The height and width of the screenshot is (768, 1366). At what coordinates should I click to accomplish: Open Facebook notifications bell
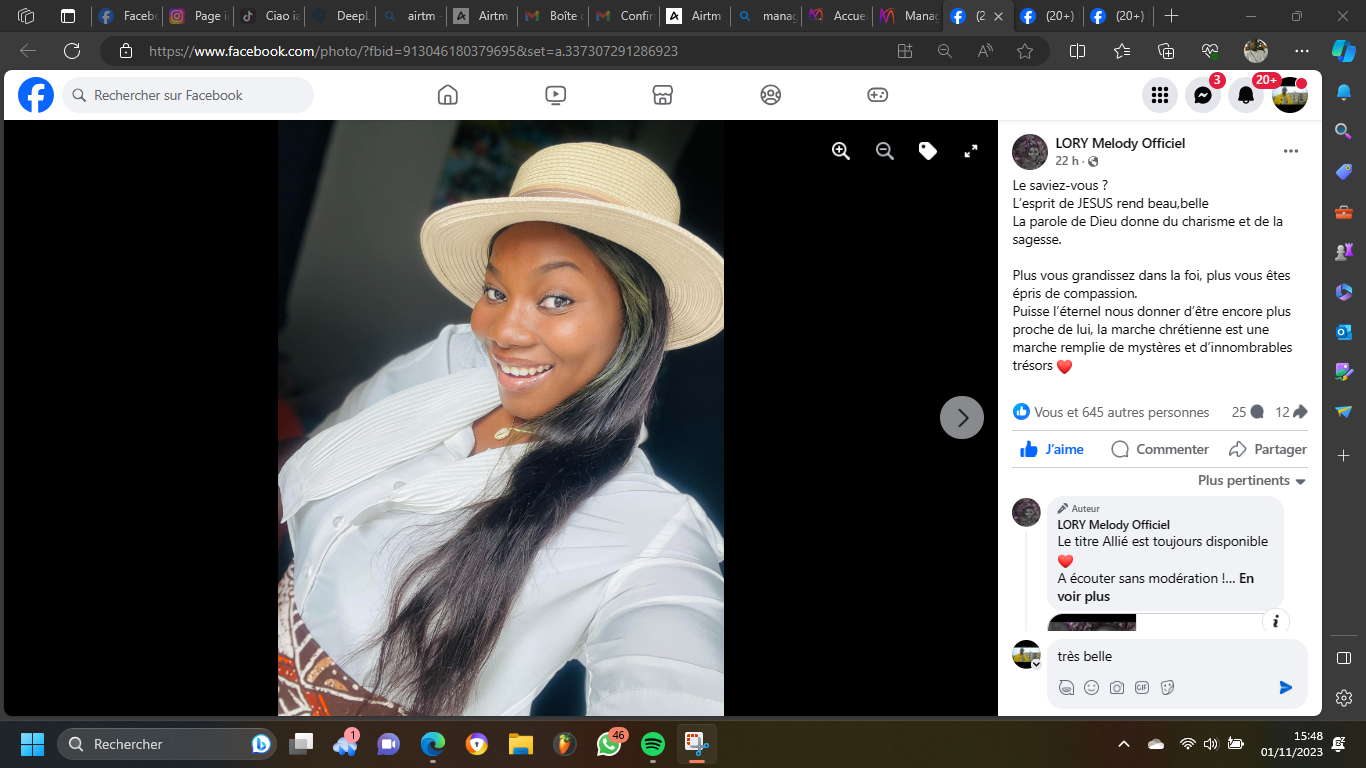tap(1246, 95)
